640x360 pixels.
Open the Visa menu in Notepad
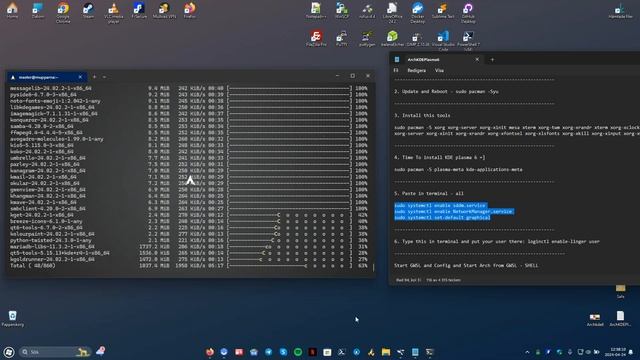[439, 71]
